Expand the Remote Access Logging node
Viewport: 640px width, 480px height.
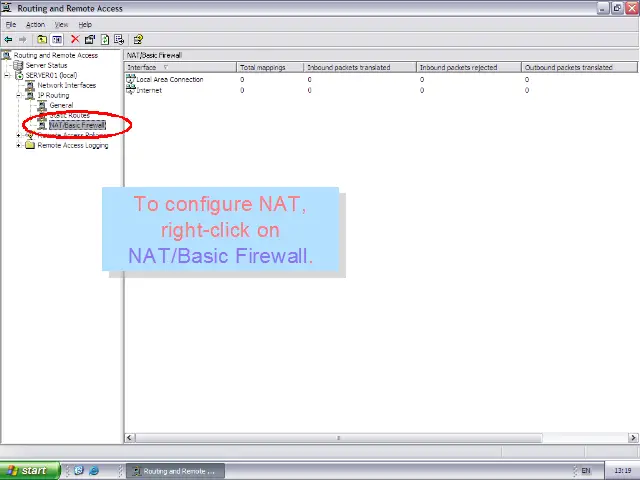point(19,145)
